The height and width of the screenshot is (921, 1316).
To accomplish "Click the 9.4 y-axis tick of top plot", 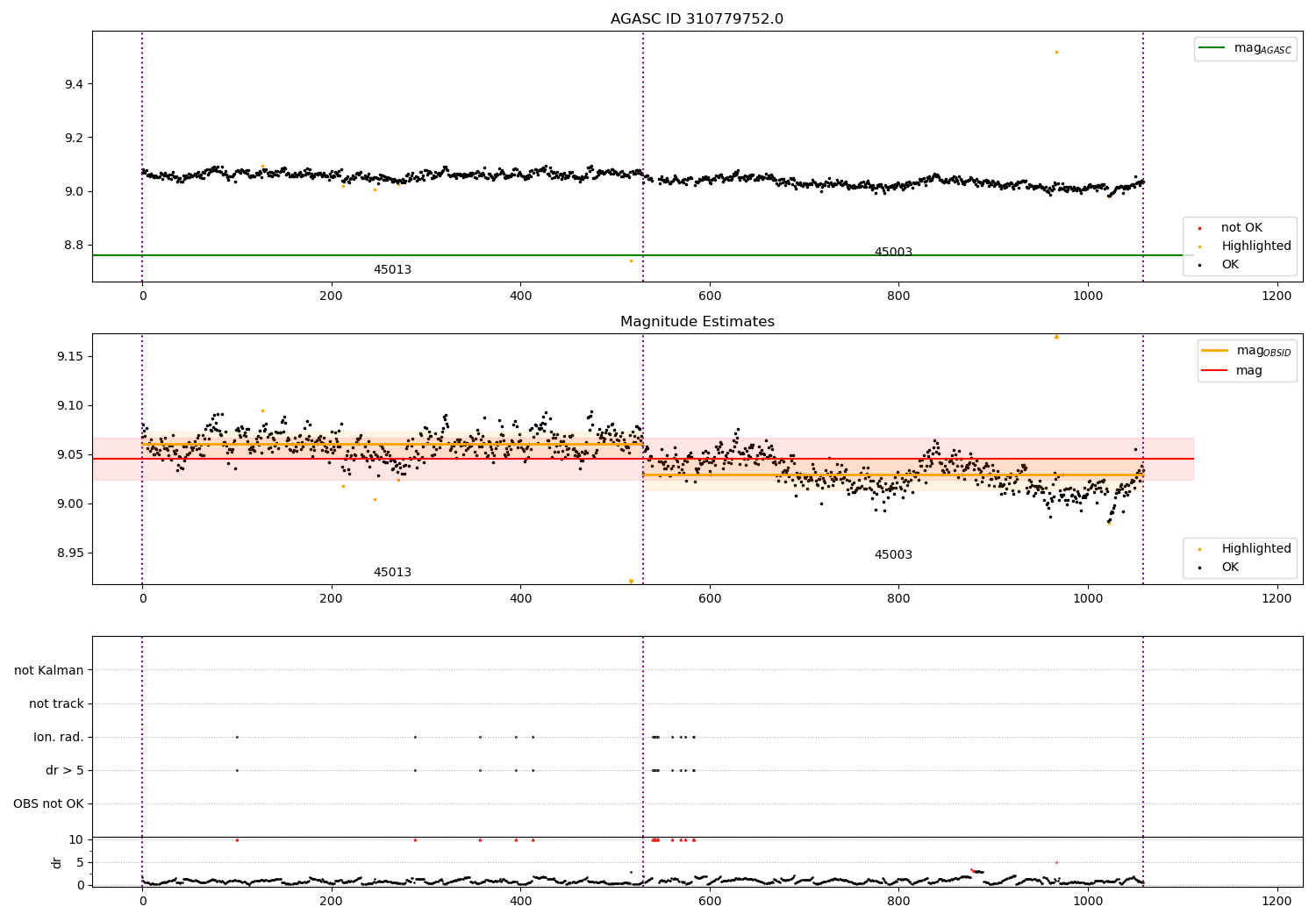I will (x=74, y=84).
